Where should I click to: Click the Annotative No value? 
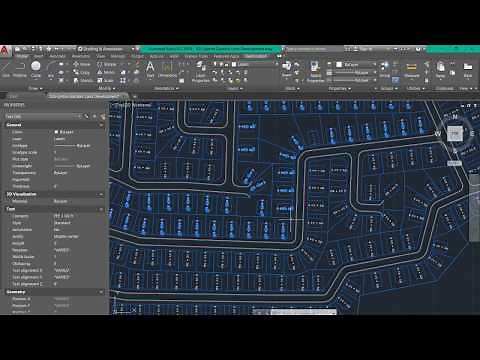coord(57,230)
